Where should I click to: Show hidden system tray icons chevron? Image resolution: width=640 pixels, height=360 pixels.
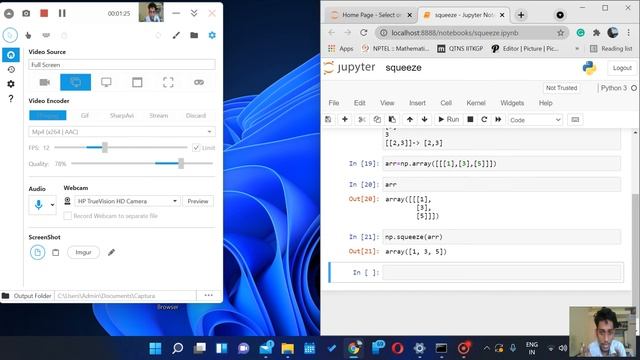[486, 348]
